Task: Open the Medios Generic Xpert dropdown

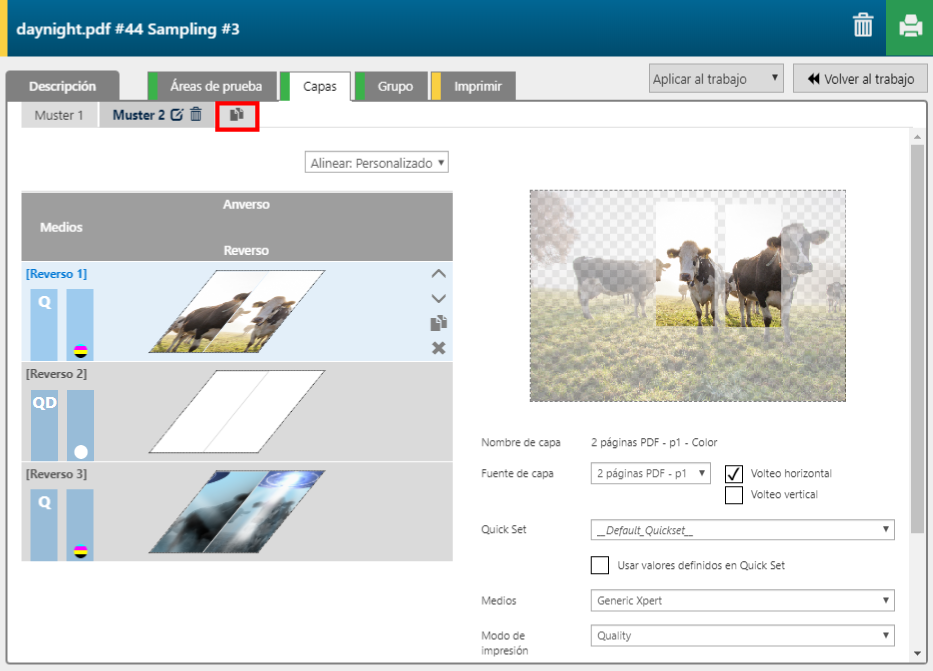Action: tap(742, 601)
